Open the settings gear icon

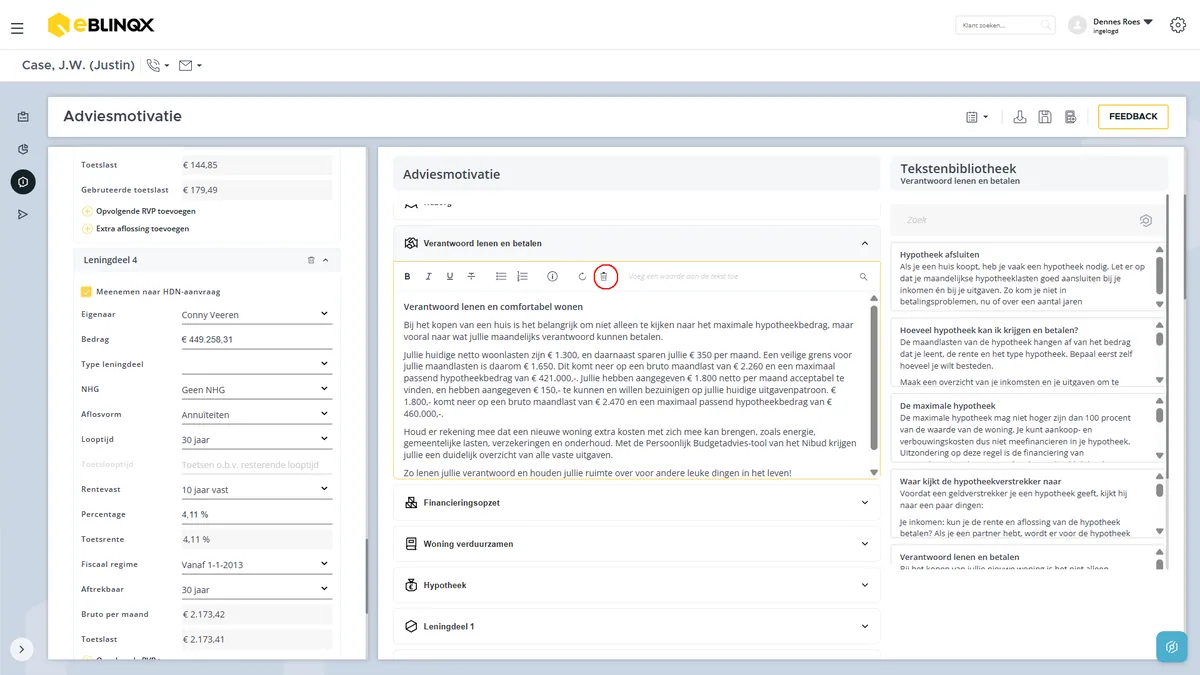pyautogui.click(x=1178, y=26)
